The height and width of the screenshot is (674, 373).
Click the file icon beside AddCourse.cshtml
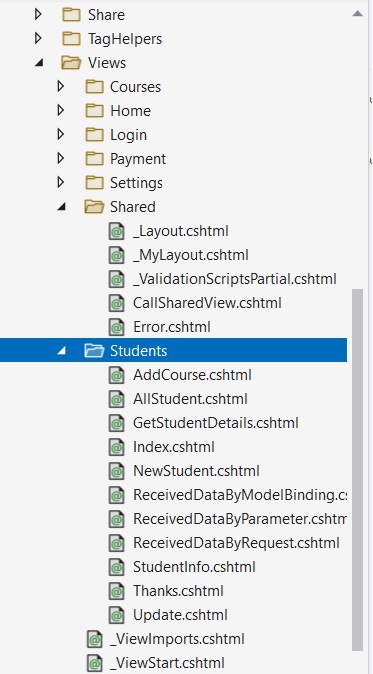click(117, 375)
